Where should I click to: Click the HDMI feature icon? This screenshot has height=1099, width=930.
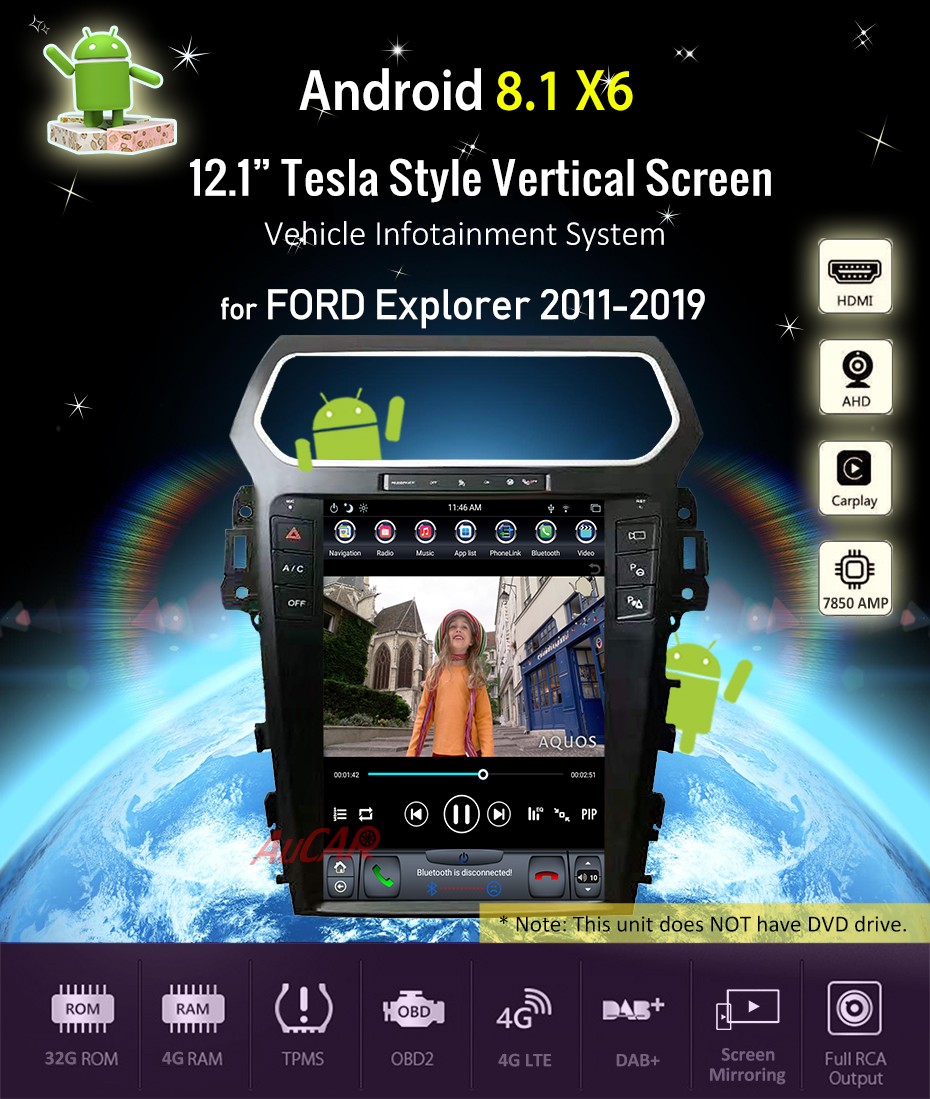coord(855,277)
